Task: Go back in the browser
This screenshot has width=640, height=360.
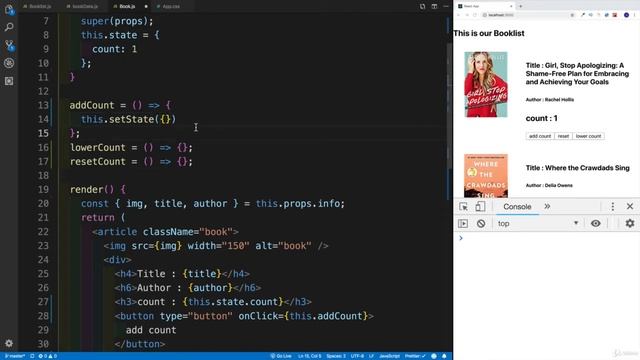Action: coord(458,15)
